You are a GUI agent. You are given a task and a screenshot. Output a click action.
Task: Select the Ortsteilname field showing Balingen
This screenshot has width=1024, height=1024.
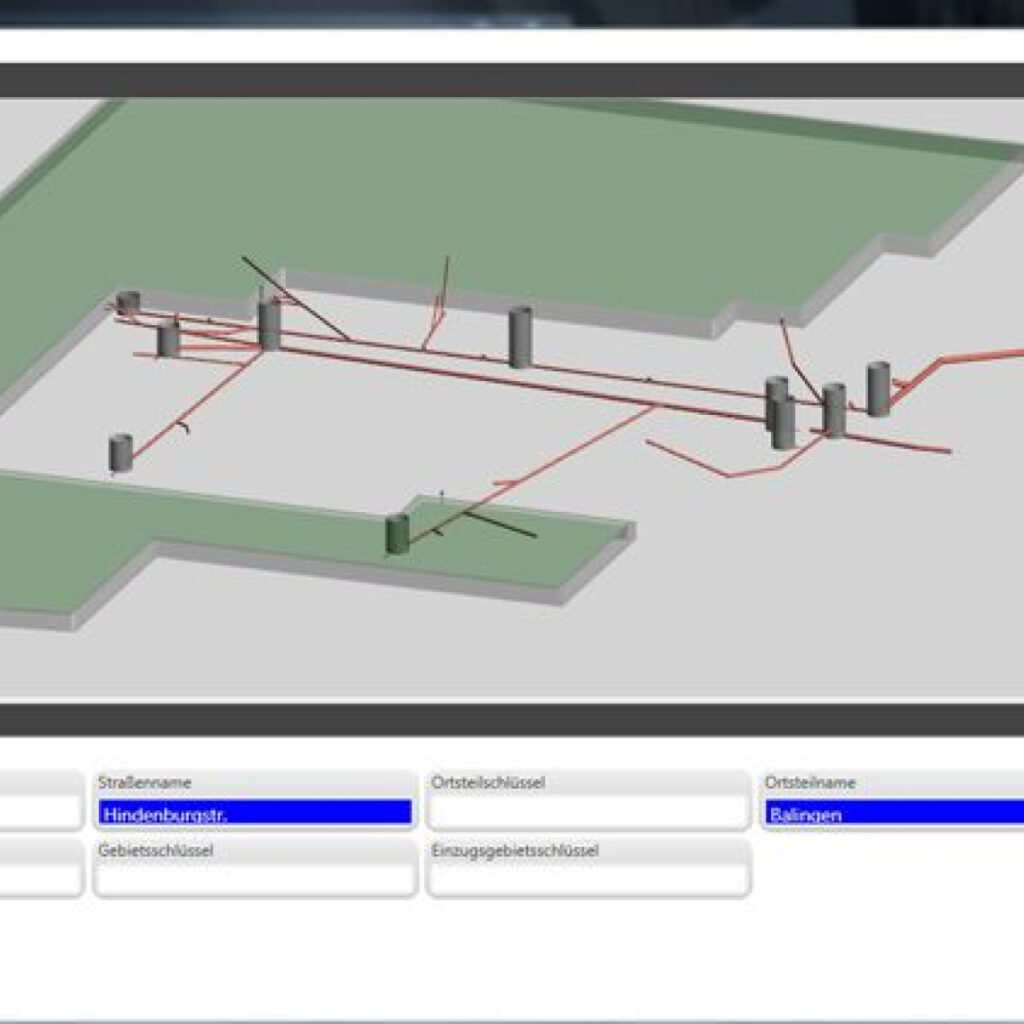(x=893, y=813)
